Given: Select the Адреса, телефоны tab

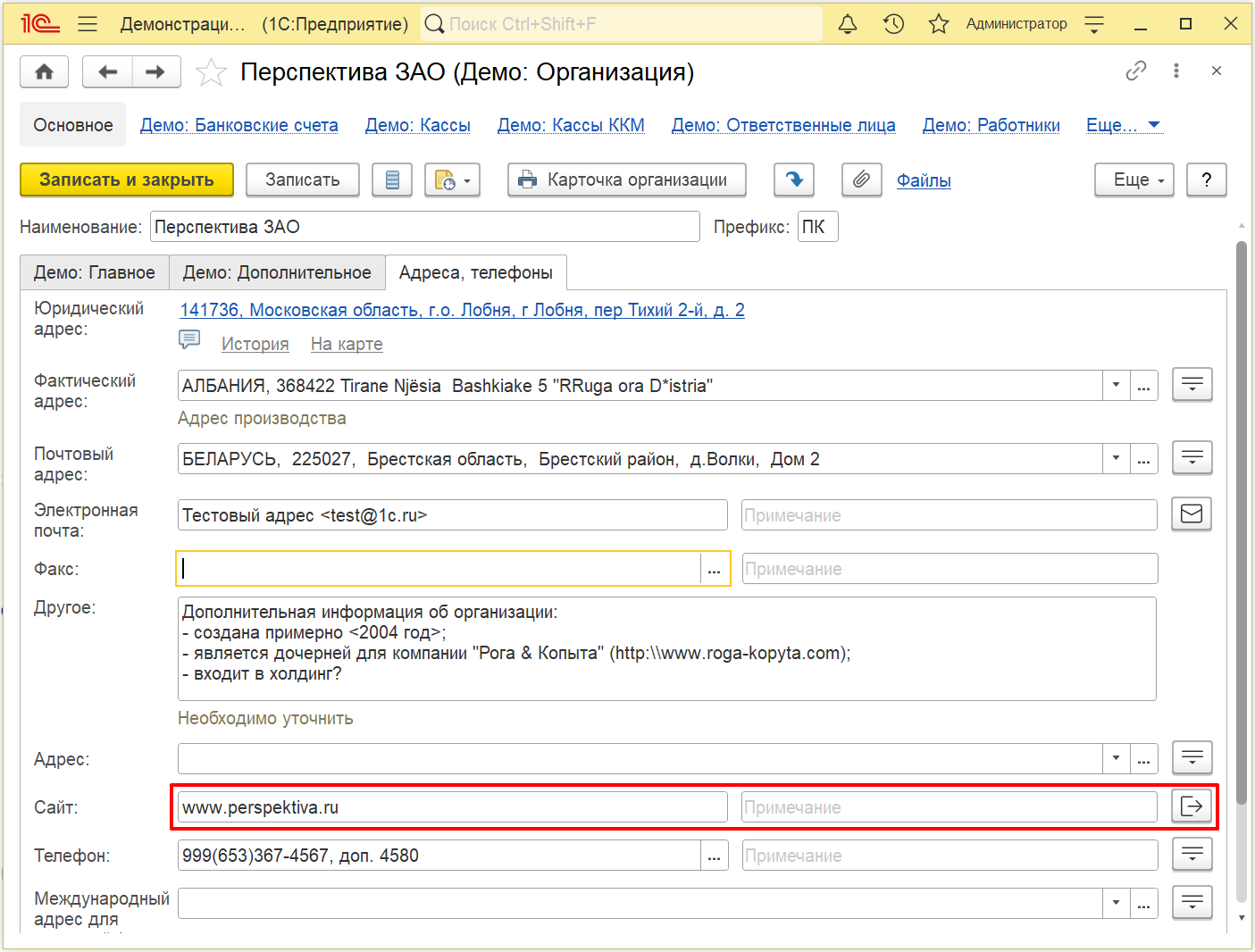Looking at the screenshot, I should point(476,272).
